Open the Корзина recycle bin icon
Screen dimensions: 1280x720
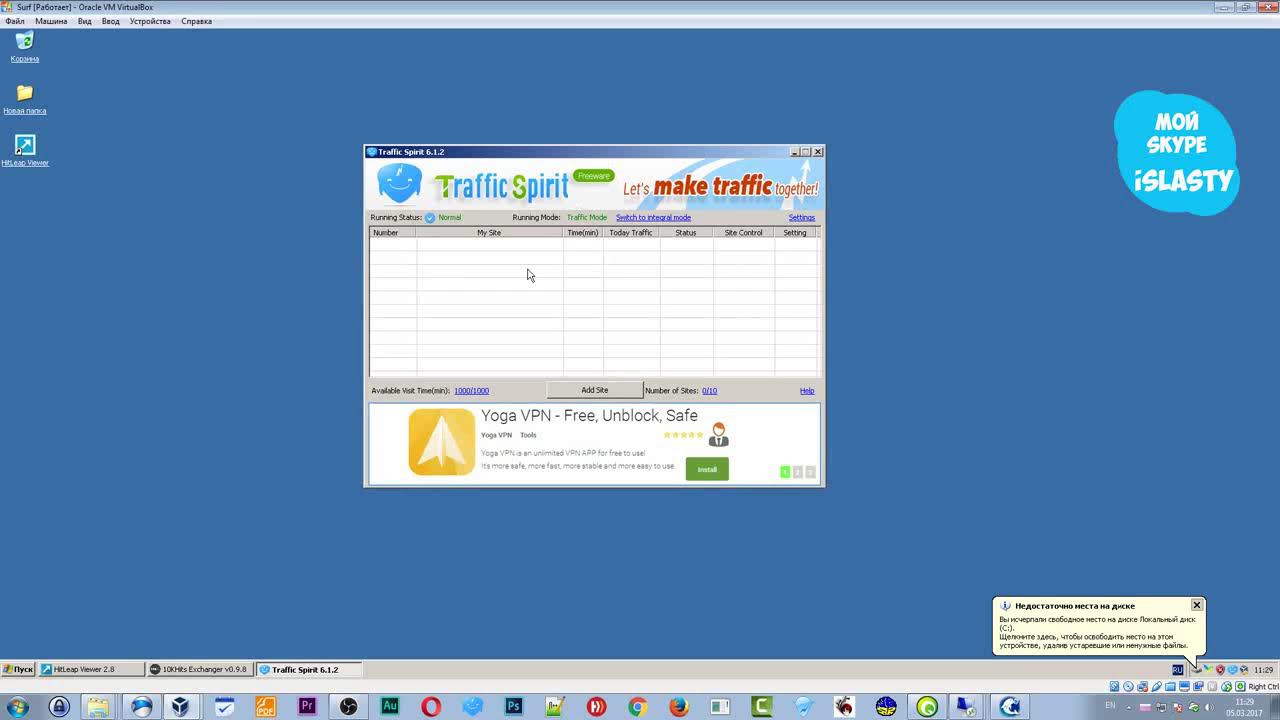coord(25,46)
